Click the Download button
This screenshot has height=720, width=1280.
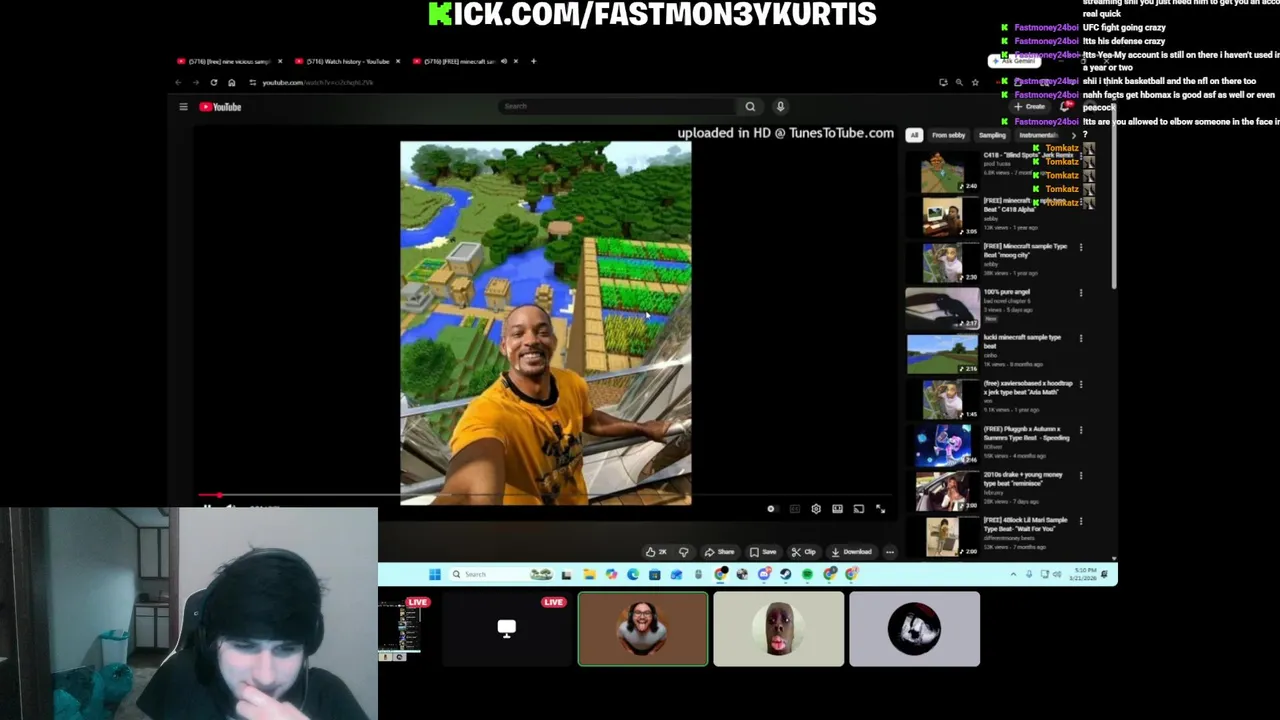click(851, 552)
